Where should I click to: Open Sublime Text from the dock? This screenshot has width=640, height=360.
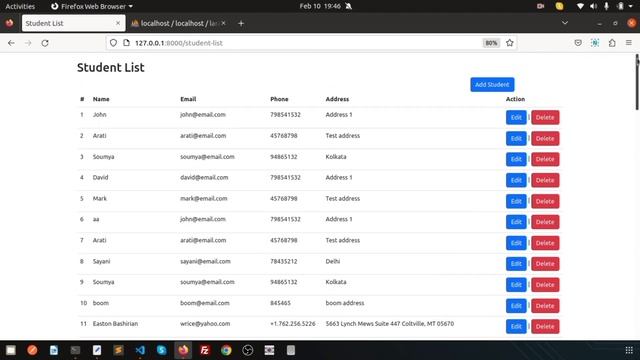pyautogui.click(x=118, y=350)
